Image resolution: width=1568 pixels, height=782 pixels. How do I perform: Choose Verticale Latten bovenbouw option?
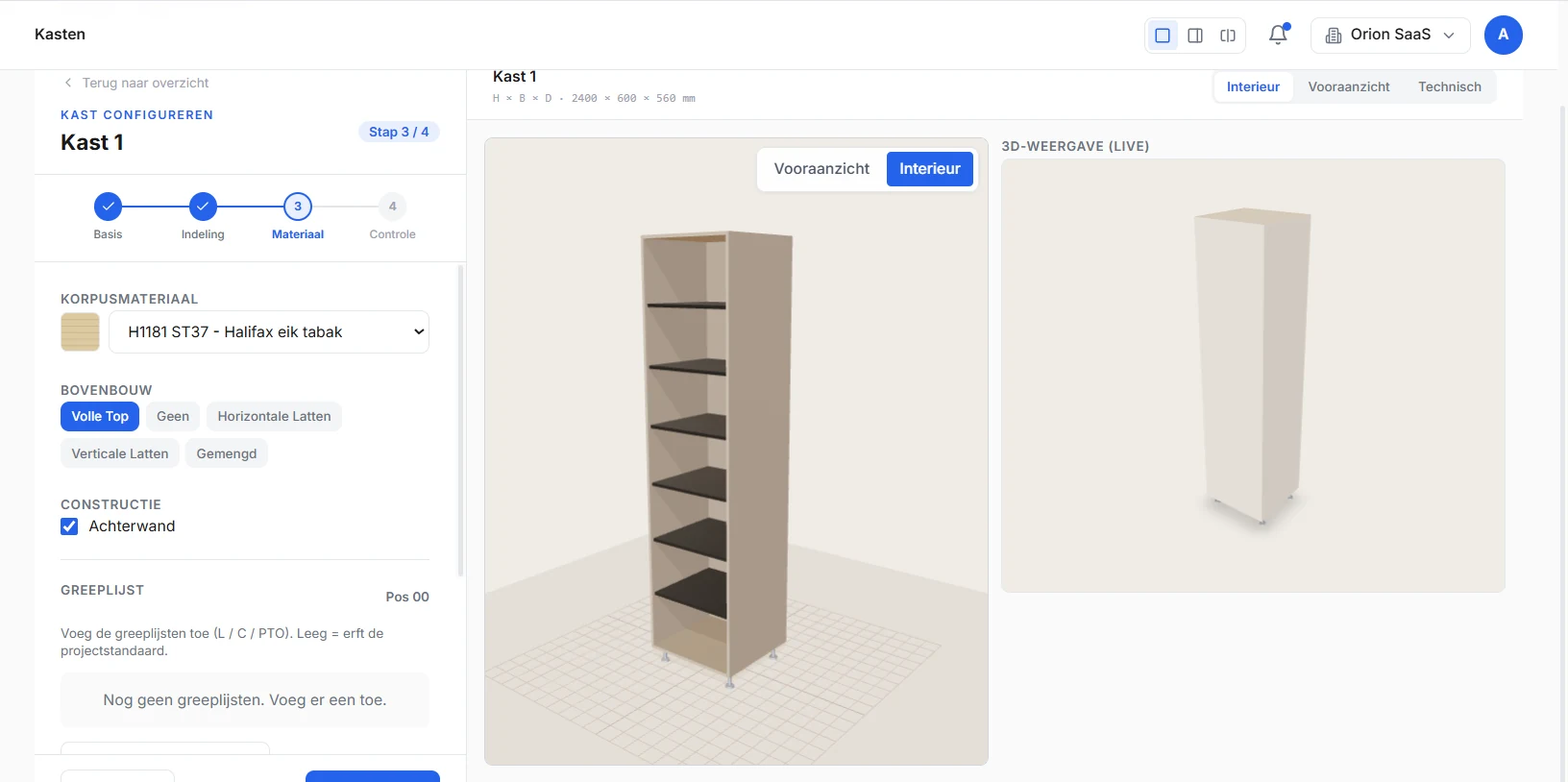coord(120,453)
